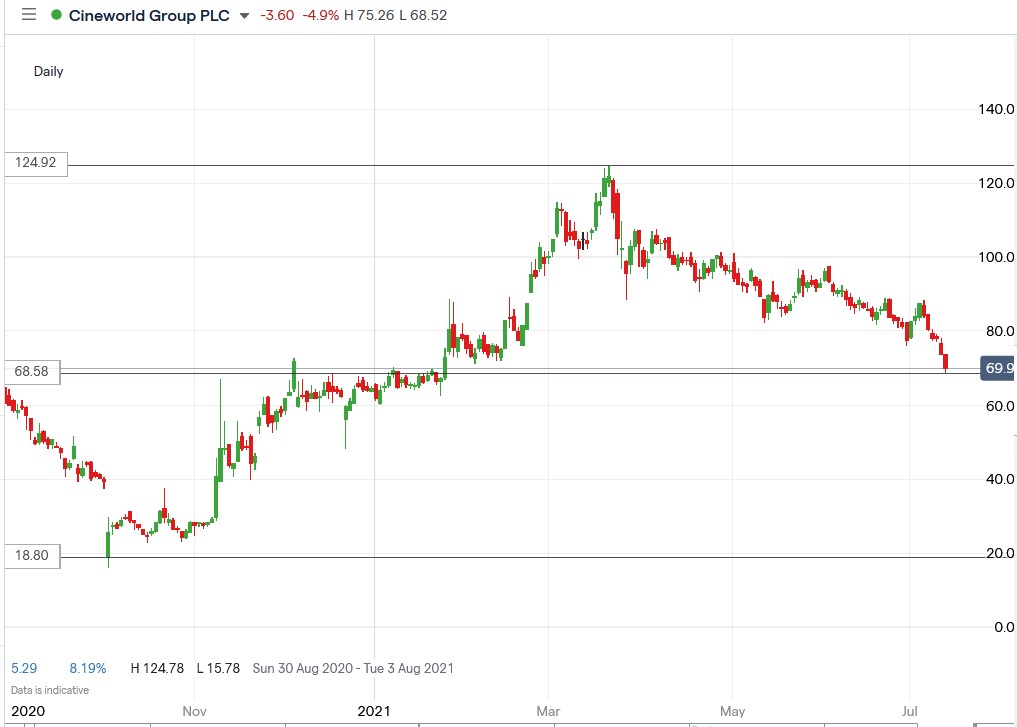Toggle the green status indicator beside Cineworld
The image size is (1017, 727).
pyautogui.click(x=58, y=16)
